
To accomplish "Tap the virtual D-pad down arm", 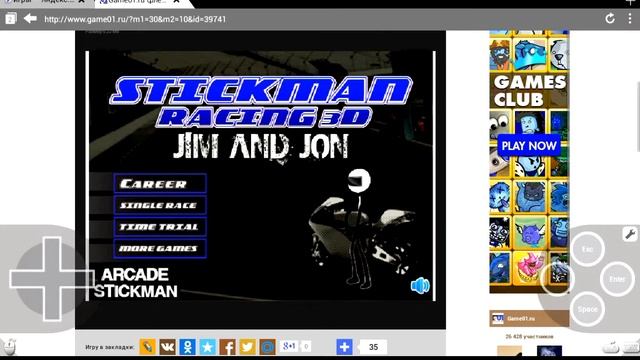I will (x=52, y=304).
